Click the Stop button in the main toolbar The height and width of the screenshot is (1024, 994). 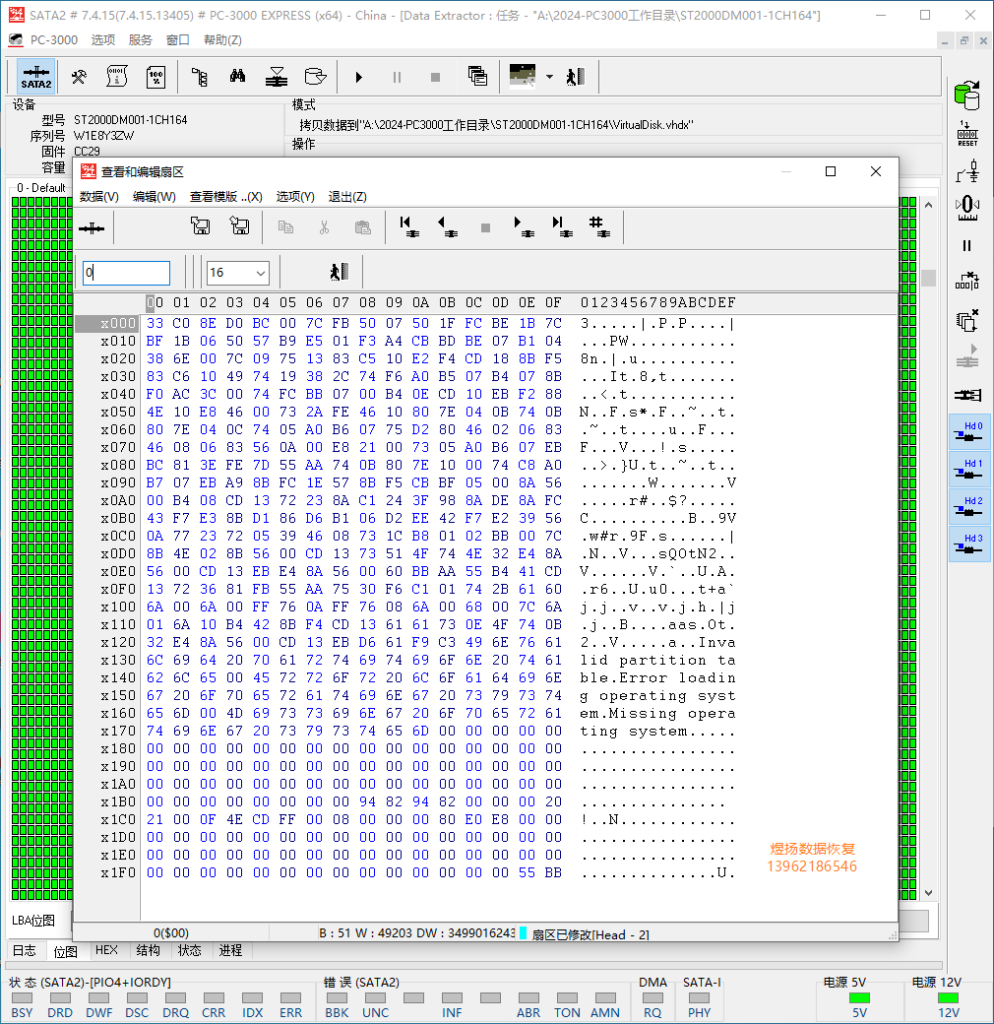click(x=436, y=77)
